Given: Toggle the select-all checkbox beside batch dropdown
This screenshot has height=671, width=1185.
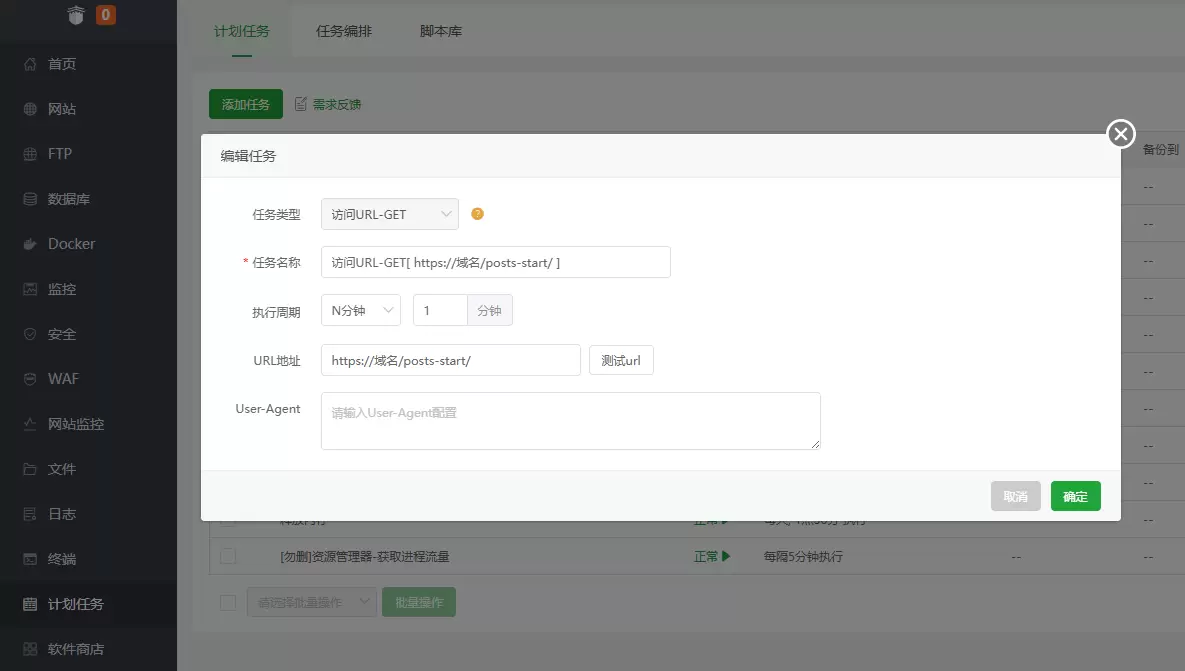Looking at the screenshot, I should pyautogui.click(x=228, y=602).
